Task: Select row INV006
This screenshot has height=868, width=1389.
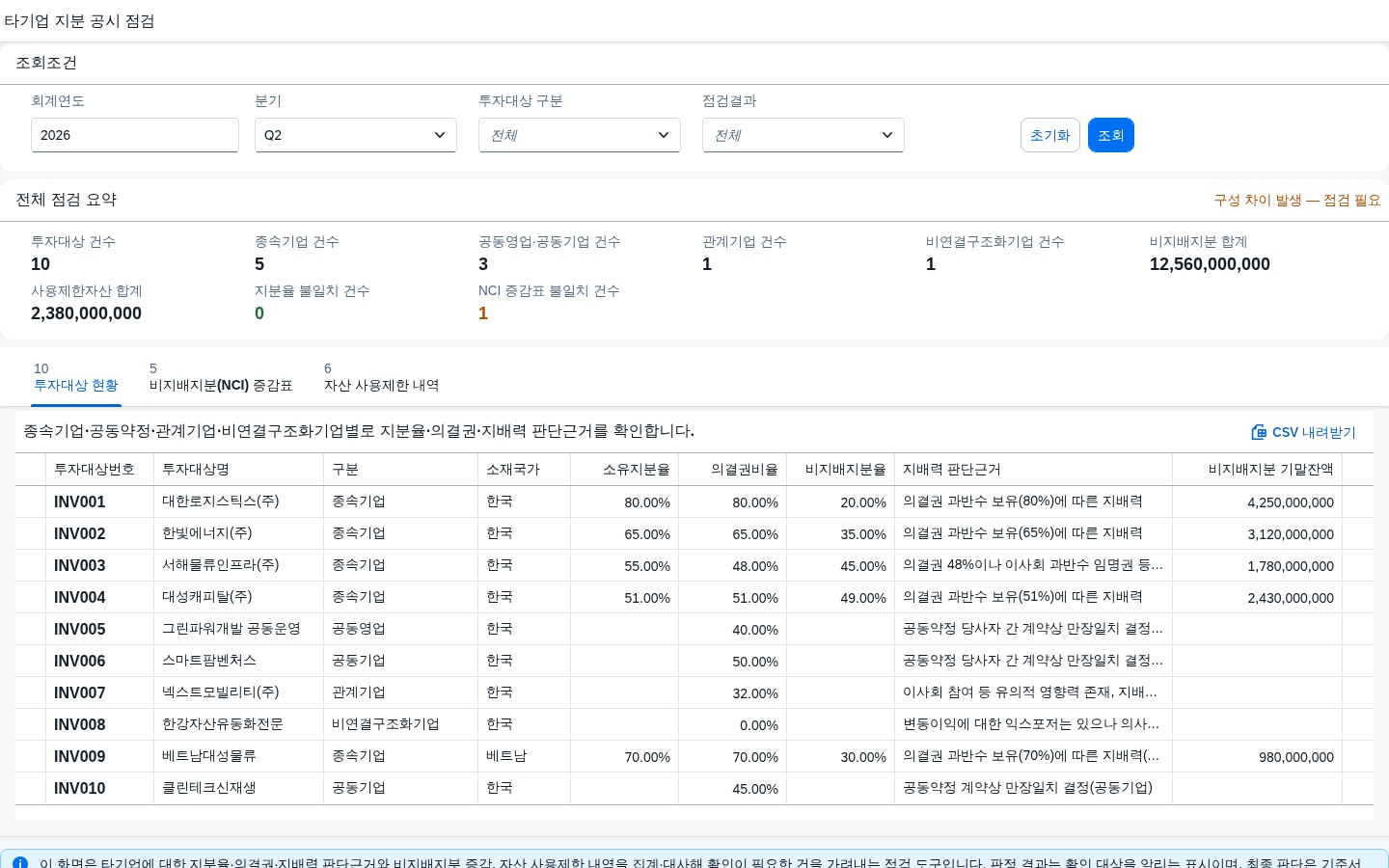Action: tap(694, 661)
